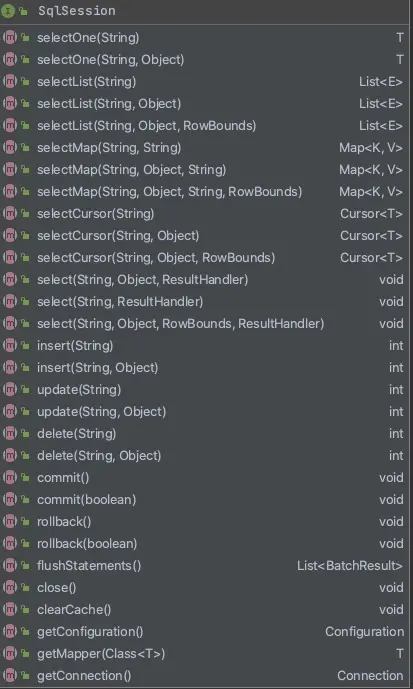
Task: Click the method icon next to getConnection()
Action: 10,675
